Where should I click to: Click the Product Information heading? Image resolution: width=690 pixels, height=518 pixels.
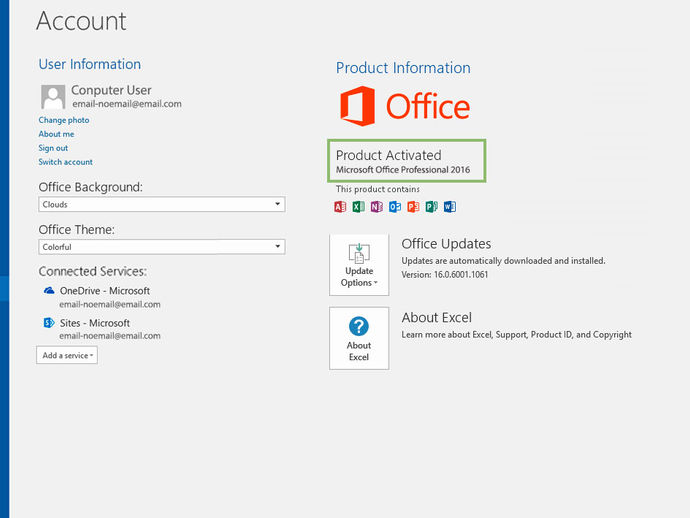click(x=403, y=68)
